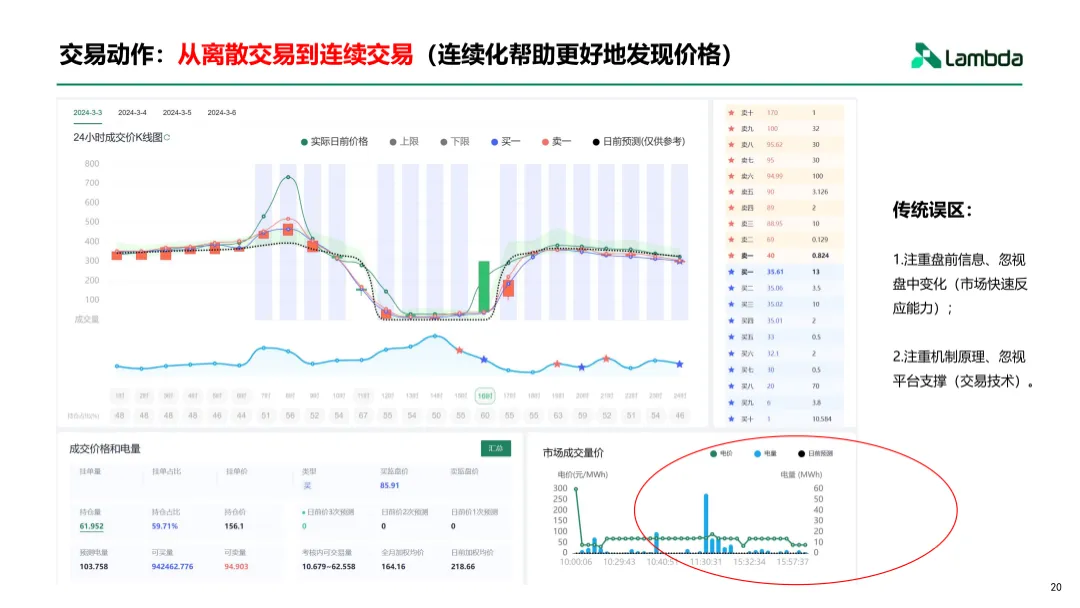The image size is (1080, 608).
Task: Select the 2024-3-6 date tab
Action: coord(222,111)
